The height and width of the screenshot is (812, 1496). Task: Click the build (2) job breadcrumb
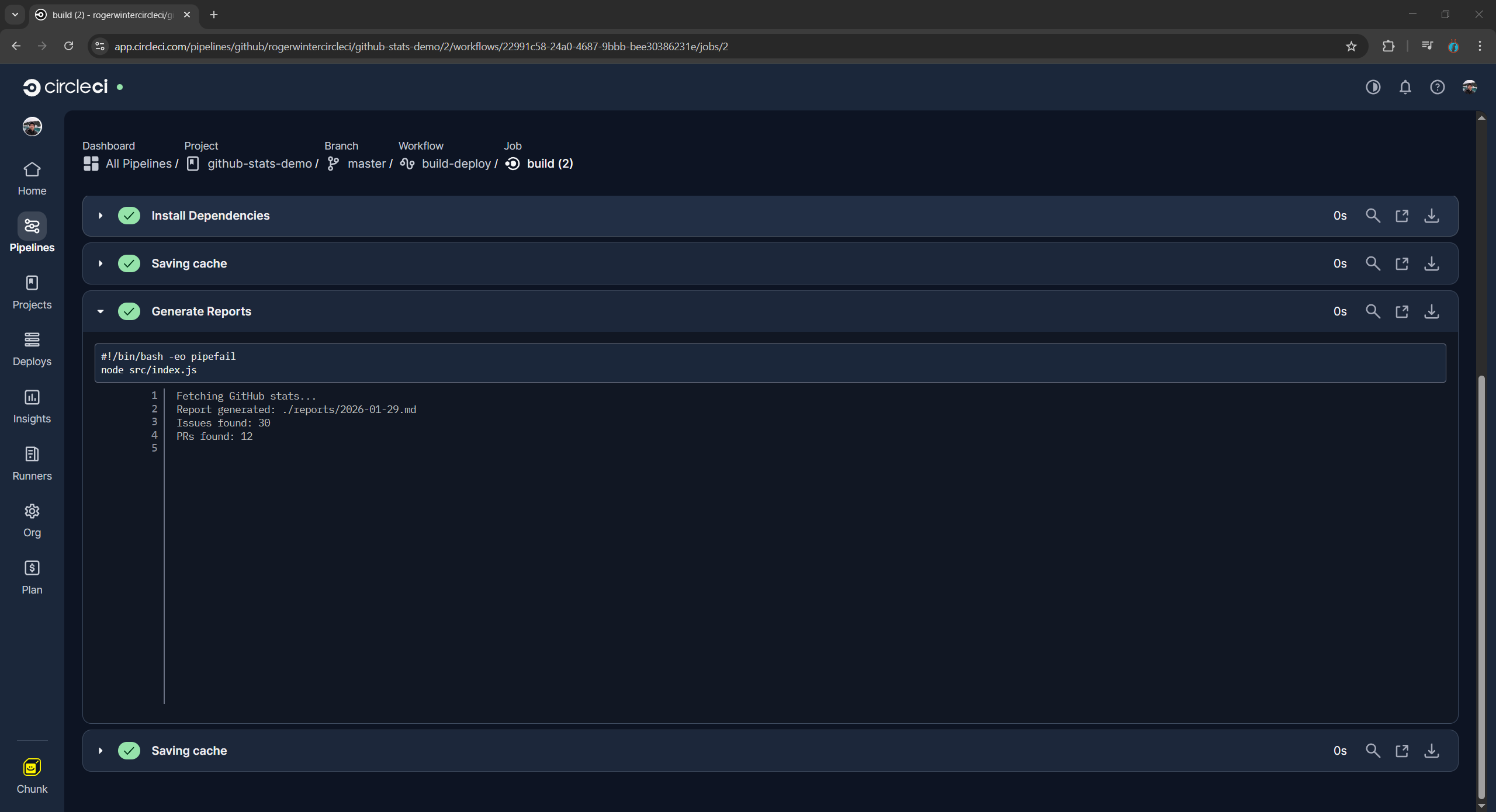(x=539, y=164)
